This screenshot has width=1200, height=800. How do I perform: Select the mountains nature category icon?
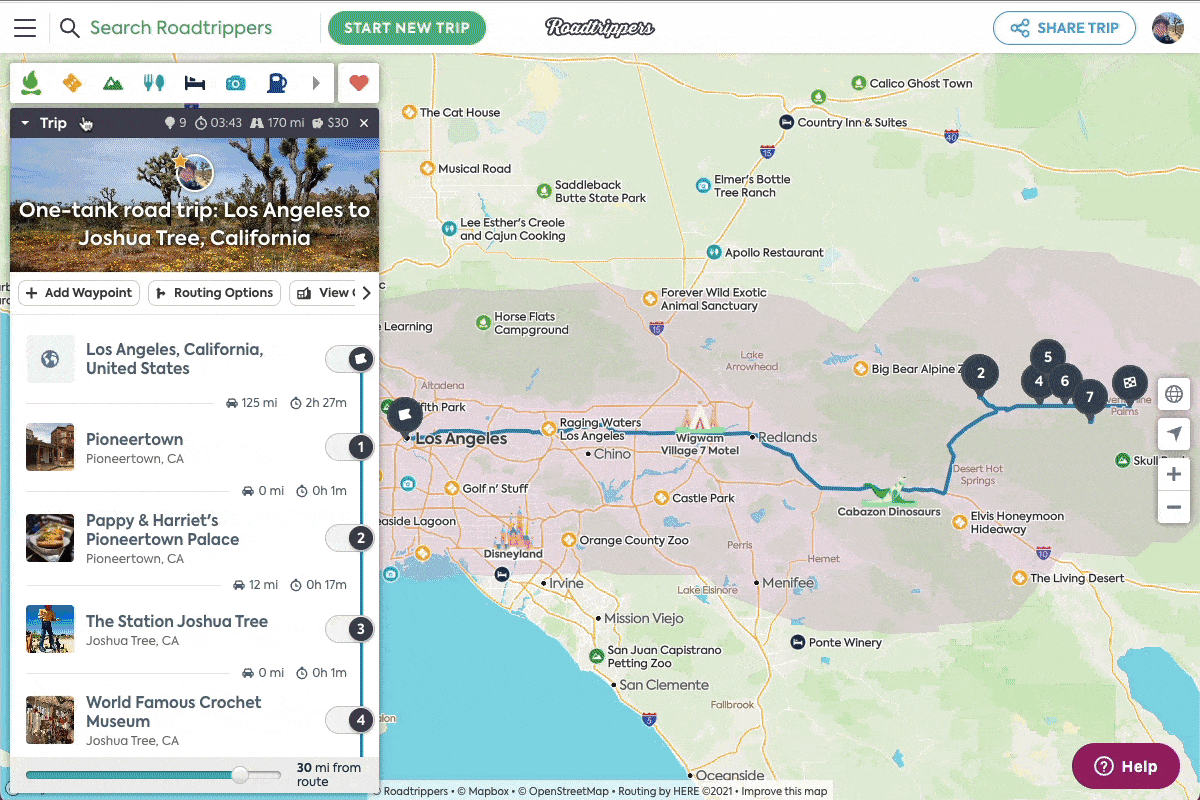point(113,83)
